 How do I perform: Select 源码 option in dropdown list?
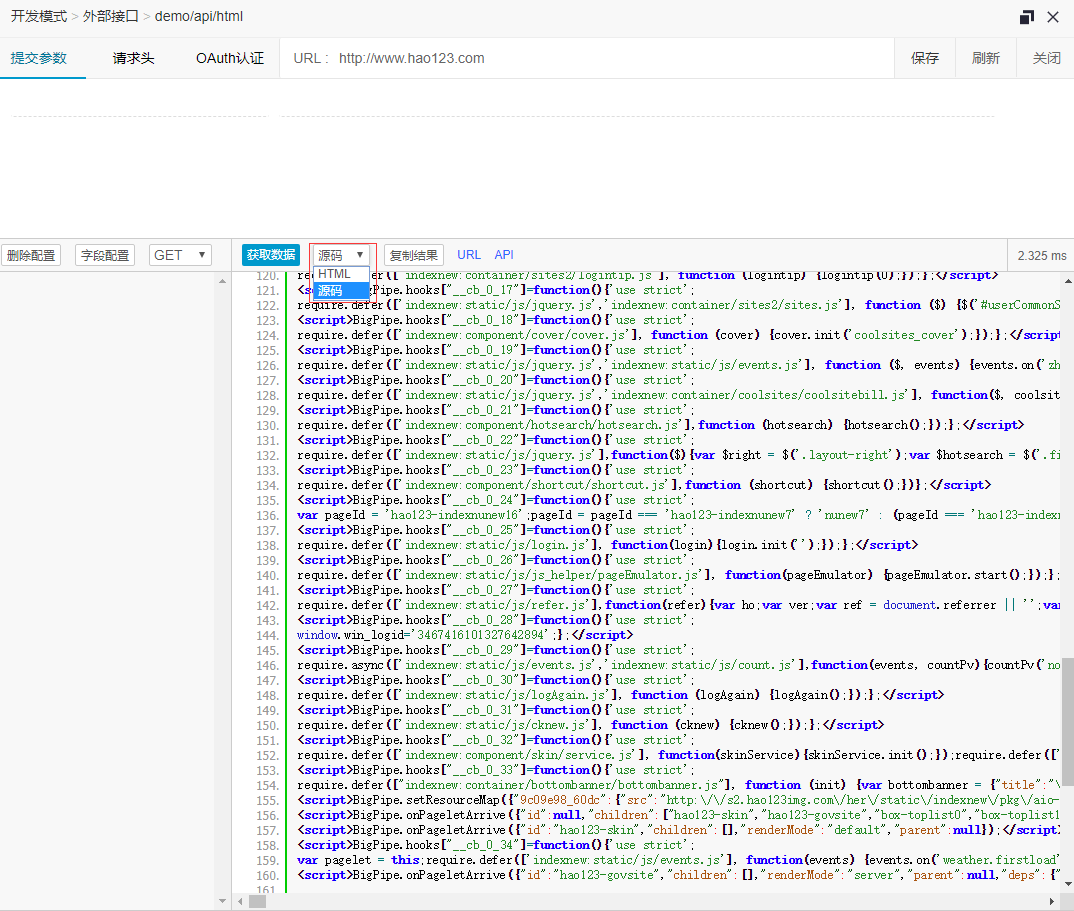(x=341, y=290)
